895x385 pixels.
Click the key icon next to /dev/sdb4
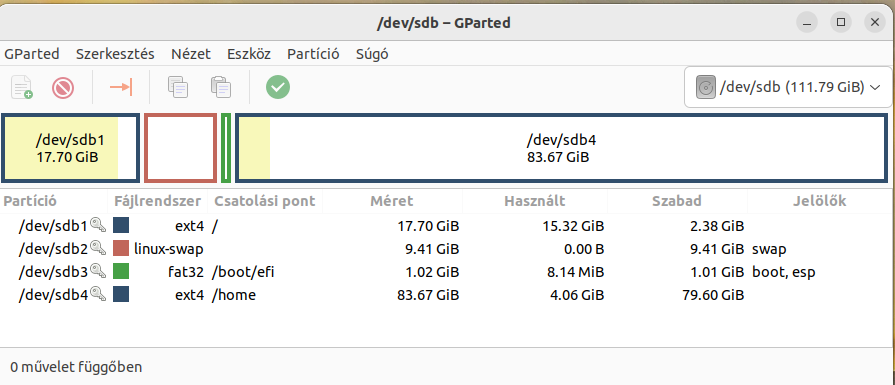(x=98, y=295)
